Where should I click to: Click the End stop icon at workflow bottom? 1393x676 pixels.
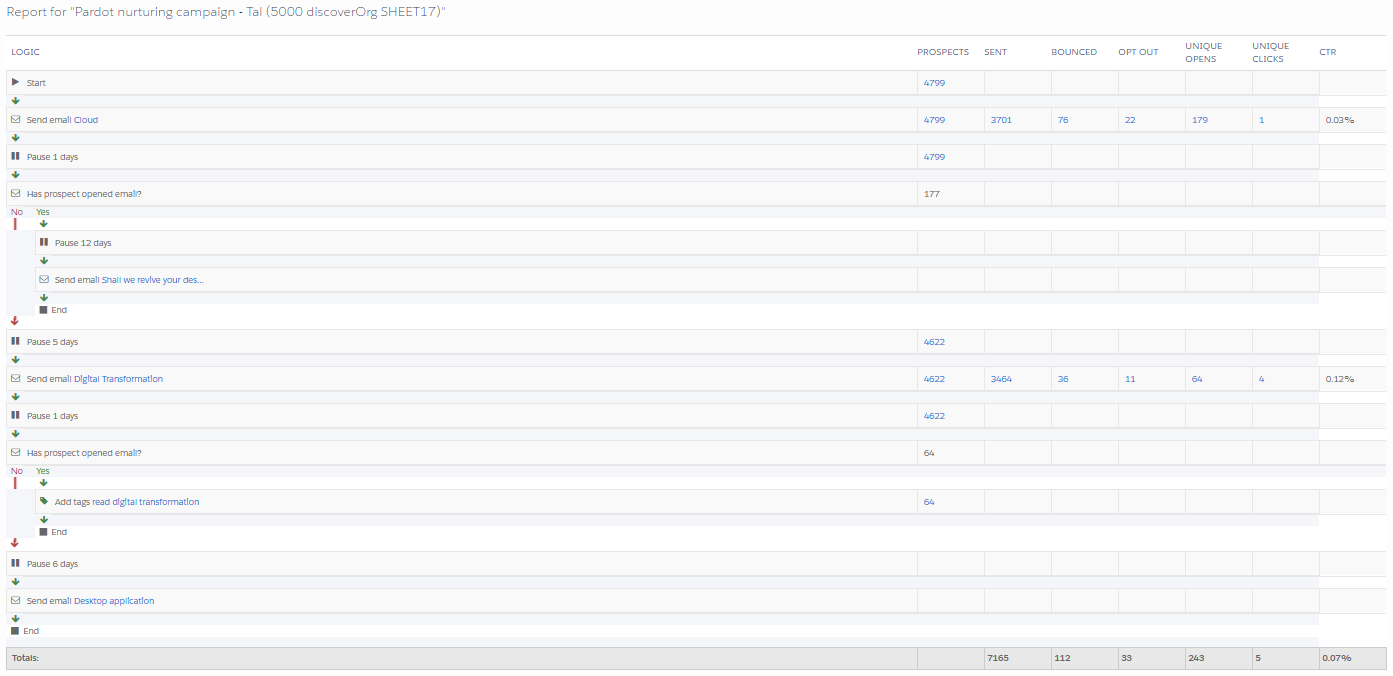coord(15,630)
